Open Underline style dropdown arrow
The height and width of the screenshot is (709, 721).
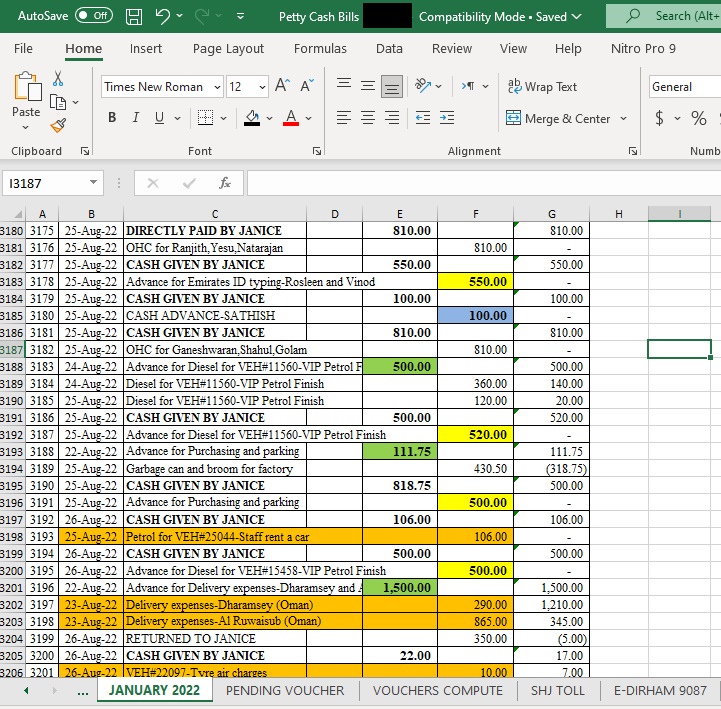(x=177, y=118)
